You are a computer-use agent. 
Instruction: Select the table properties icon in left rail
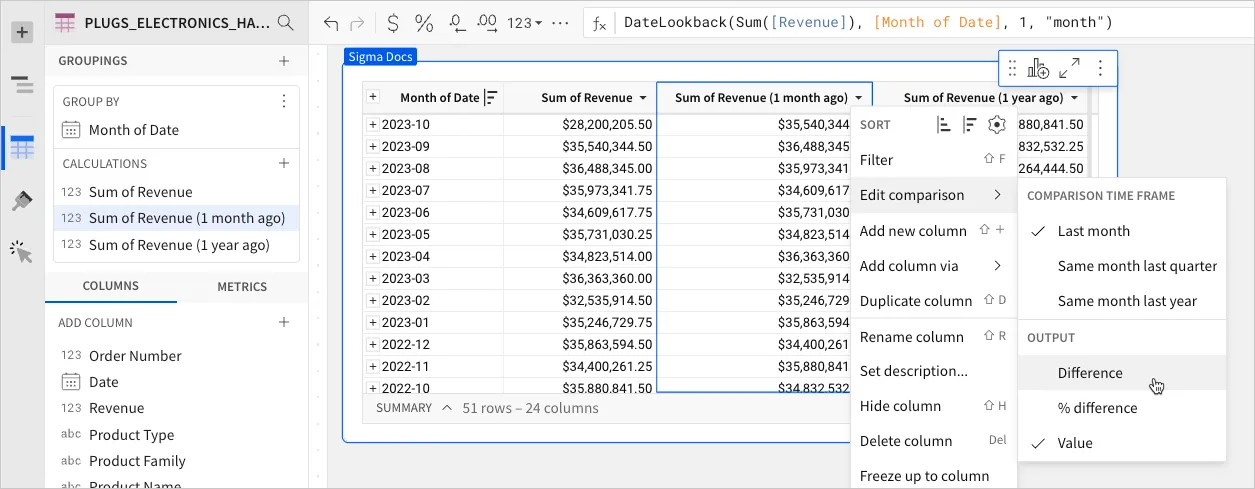point(22,149)
